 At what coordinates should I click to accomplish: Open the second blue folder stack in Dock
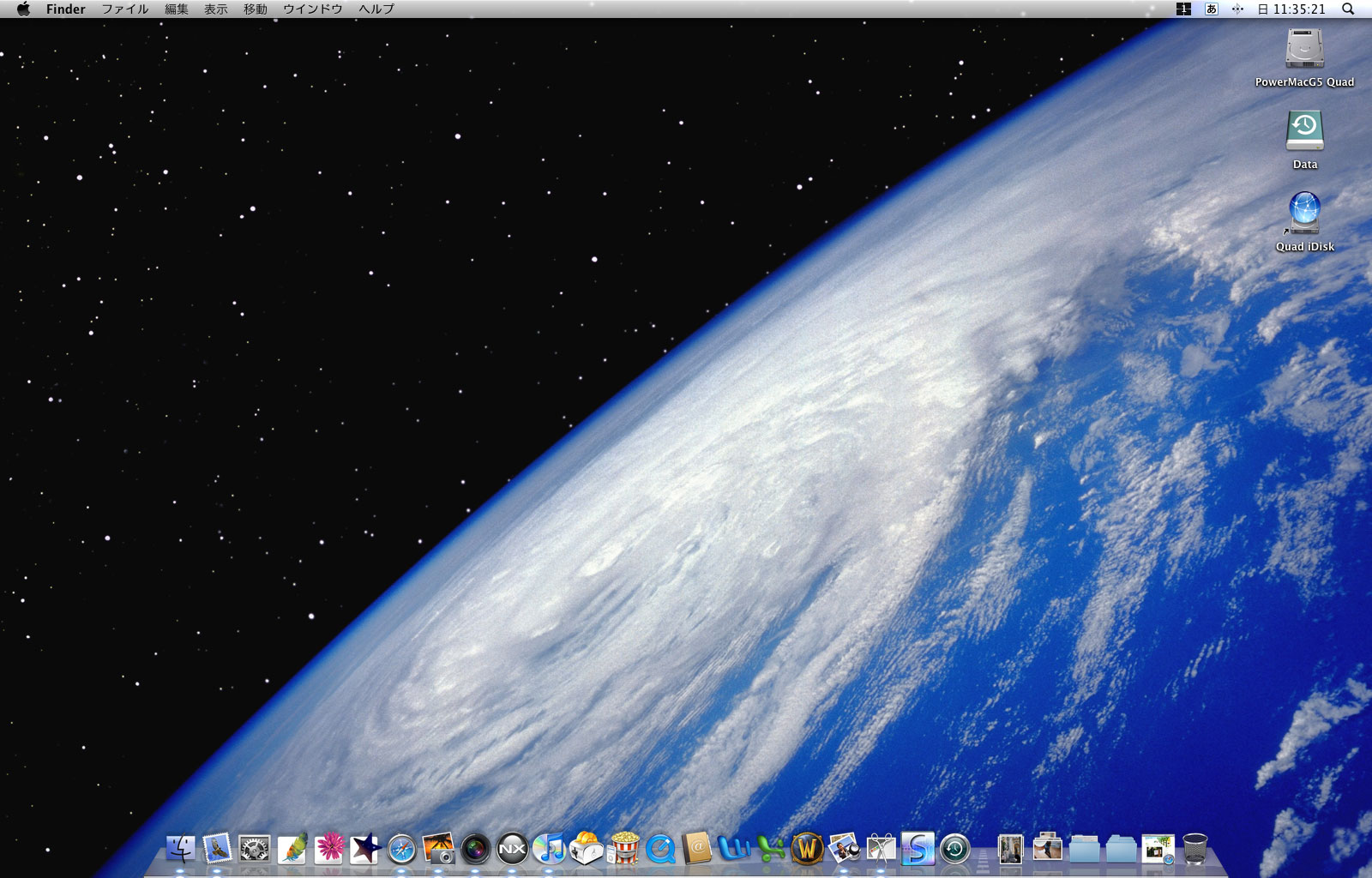pyautogui.click(x=1121, y=849)
